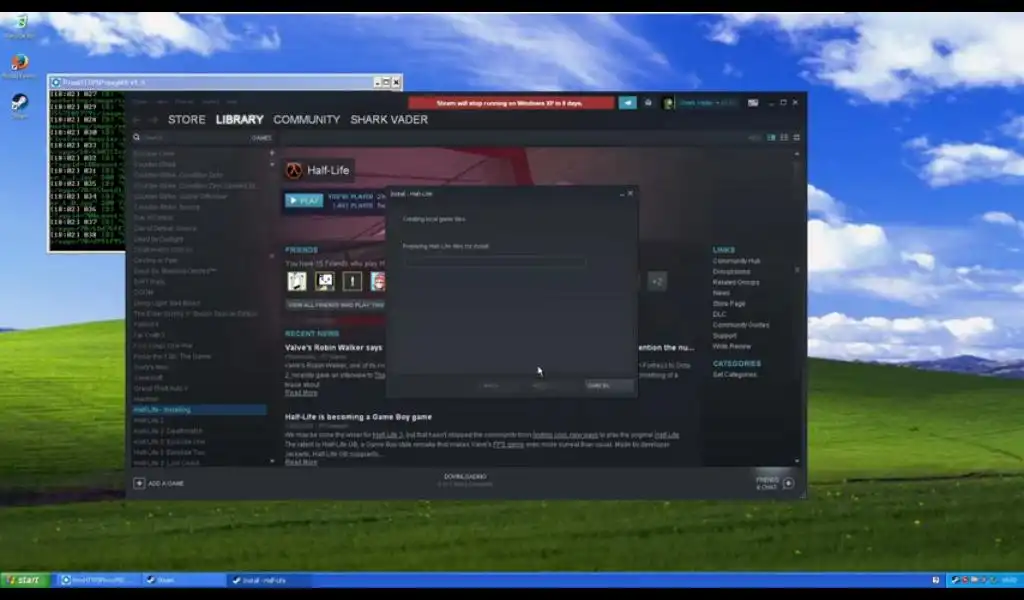Switch library to grid view icon
This screenshot has width=1024, height=600.
pyautogui.click(x=796, y=138)
